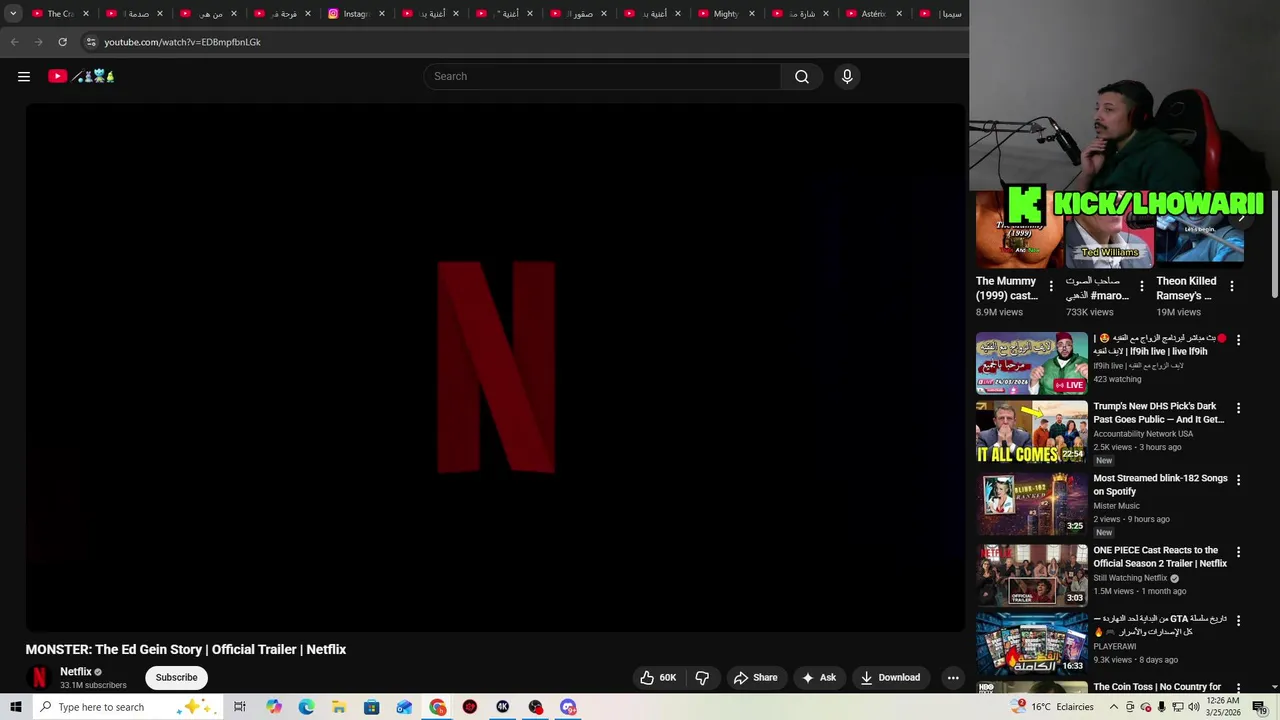This screenshot has width=1280, height=720.
Task: Open The Mummy (1999) cast short title
Action: click(x=1007, y=288)
